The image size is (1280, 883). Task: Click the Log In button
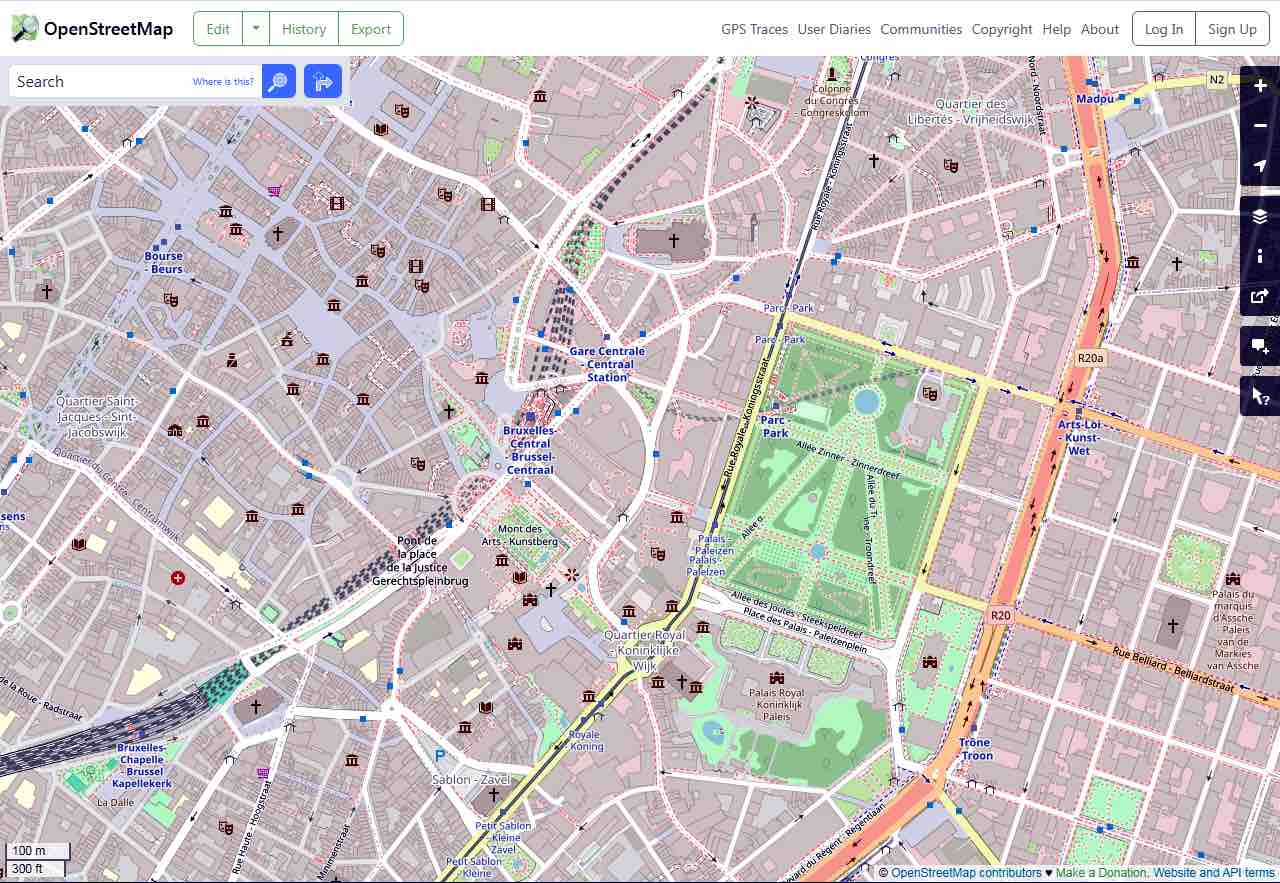point(1164,29)
